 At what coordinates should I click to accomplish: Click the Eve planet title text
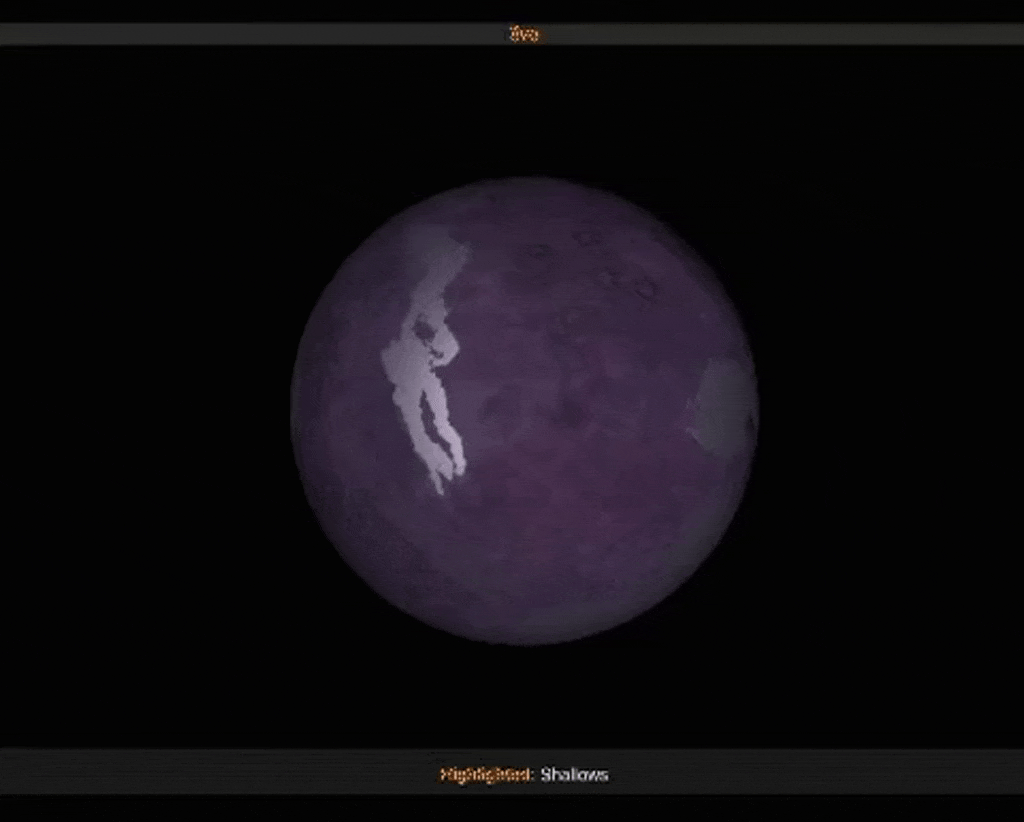(524, 34)
